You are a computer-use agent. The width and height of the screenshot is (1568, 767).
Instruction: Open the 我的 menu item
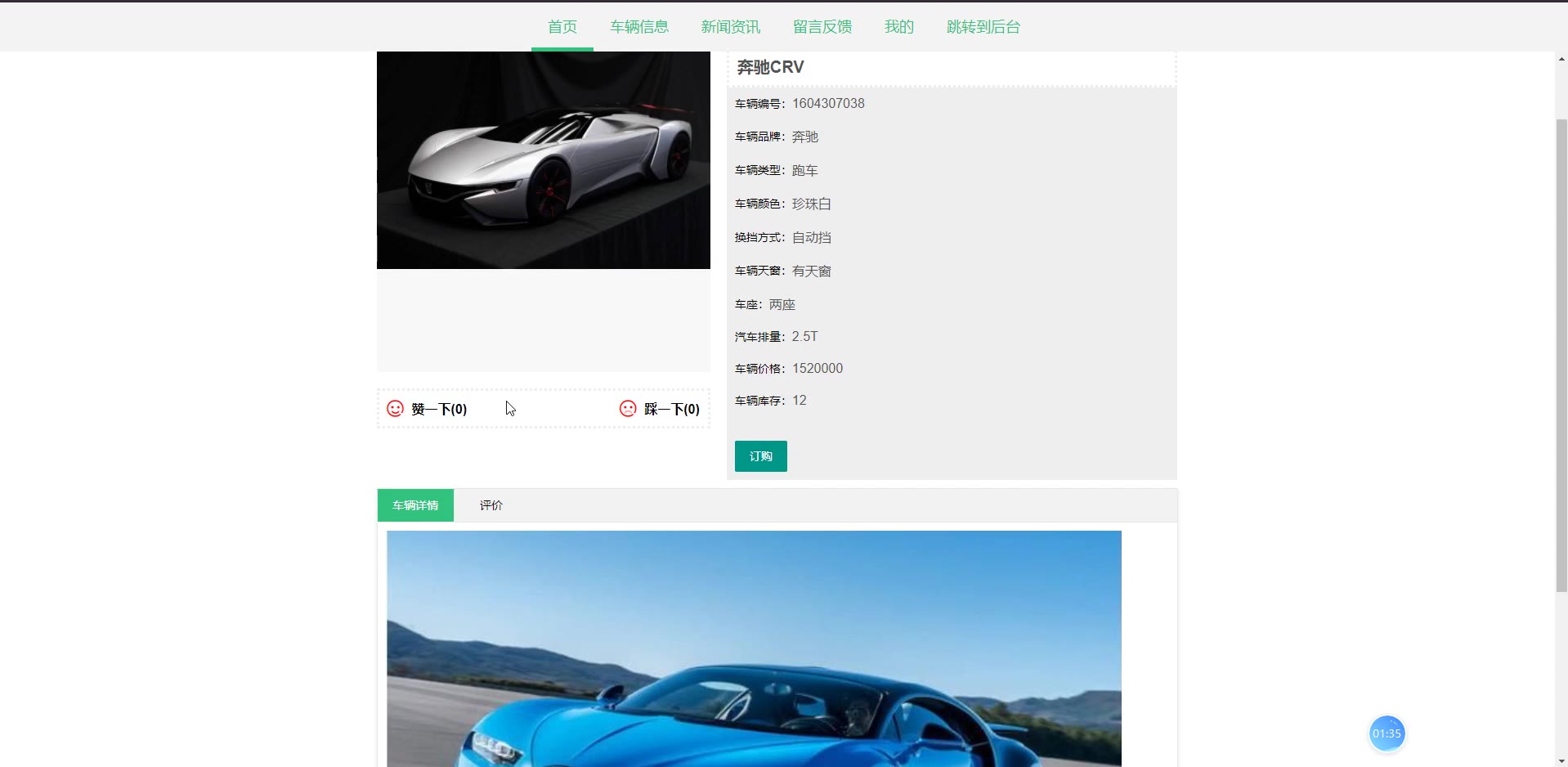tap(899, 27)
